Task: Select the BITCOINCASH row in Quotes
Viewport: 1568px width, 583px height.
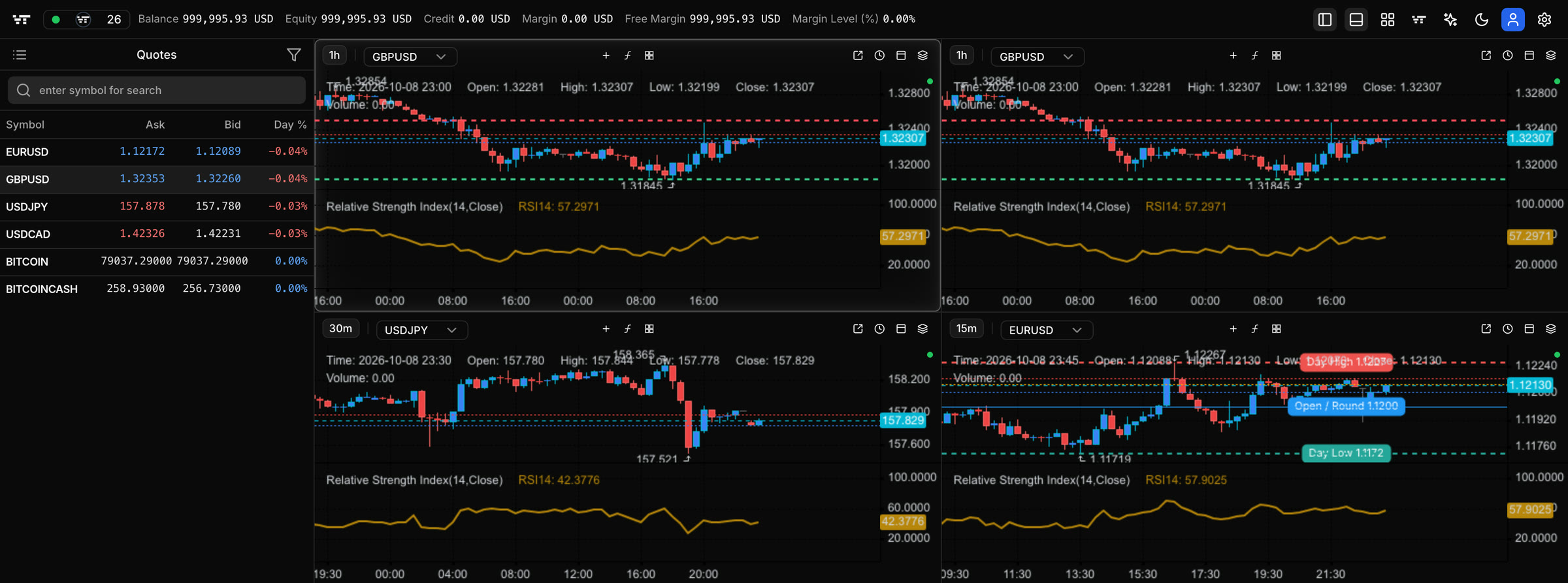Action: point(157,289)
